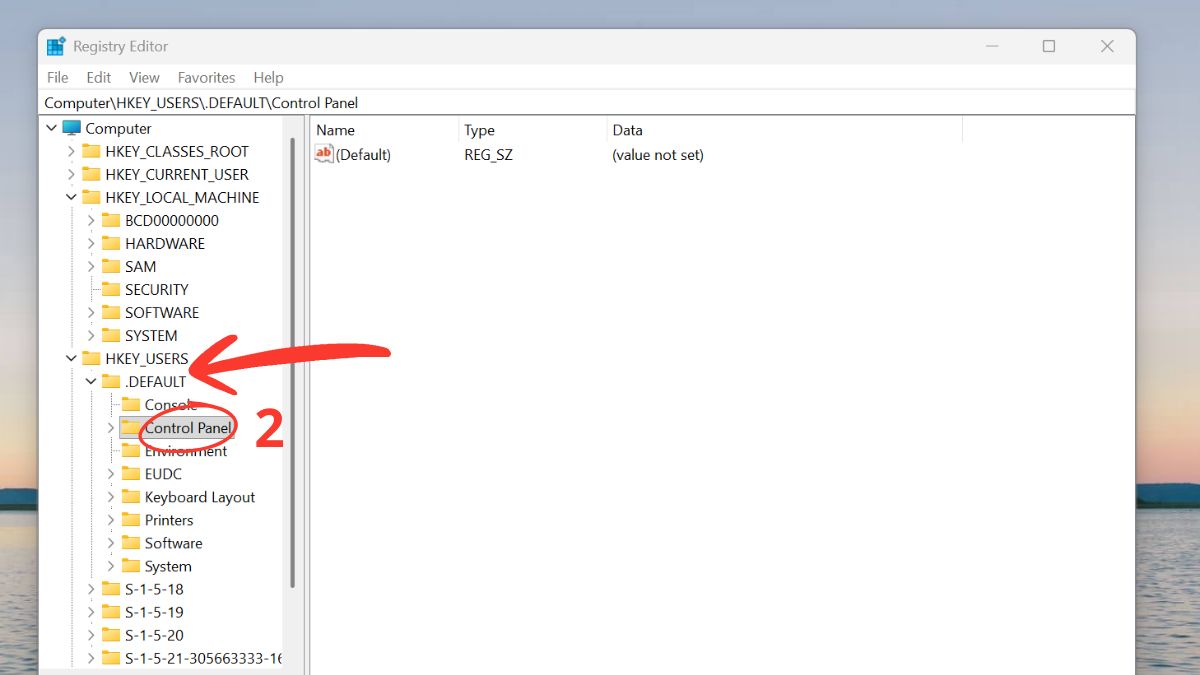The width and height of the screenshot is (1200, 675).
Task: Open the File menu
Action: pos(58,77)
